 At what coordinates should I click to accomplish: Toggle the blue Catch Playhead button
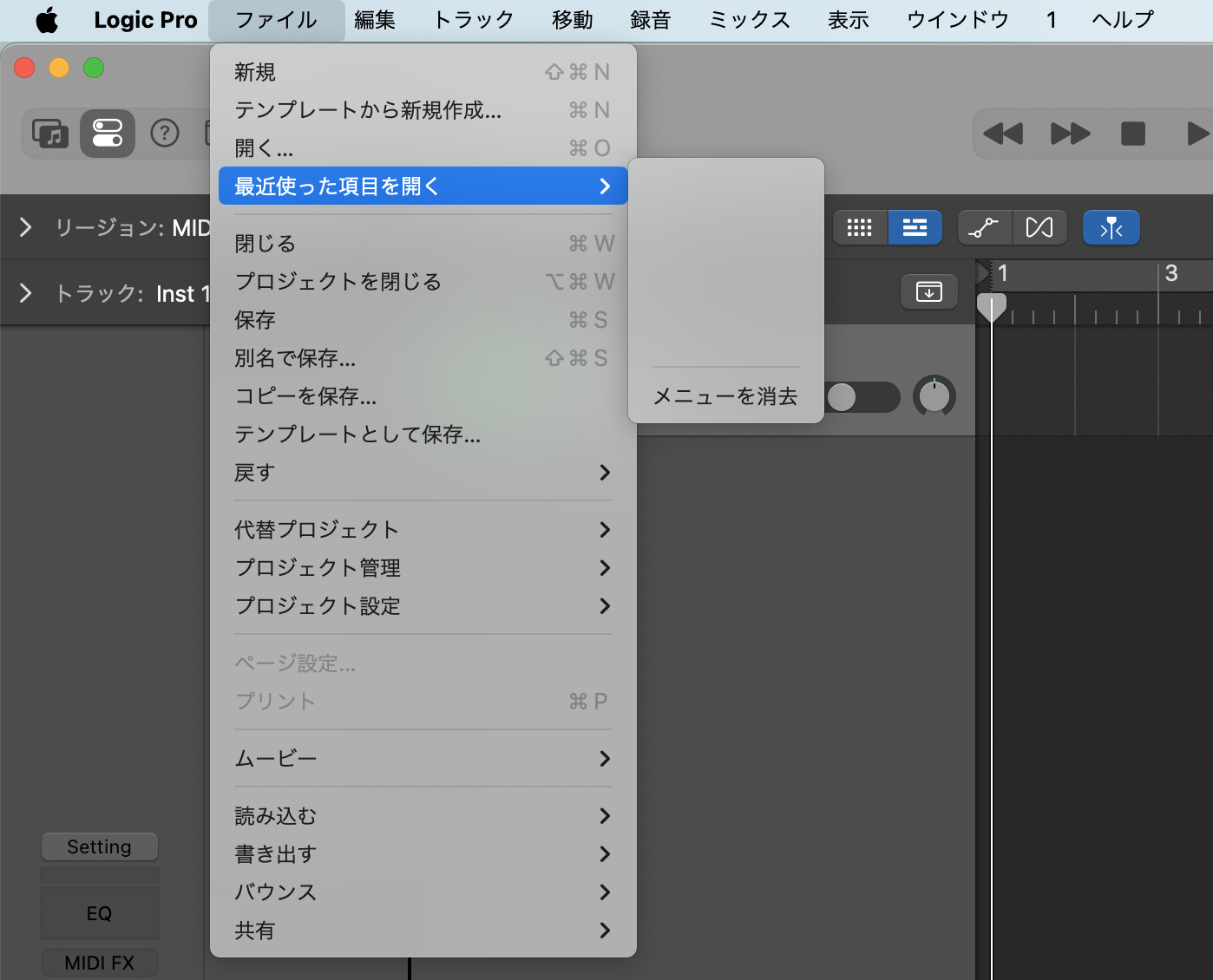tap(1111, 228)
